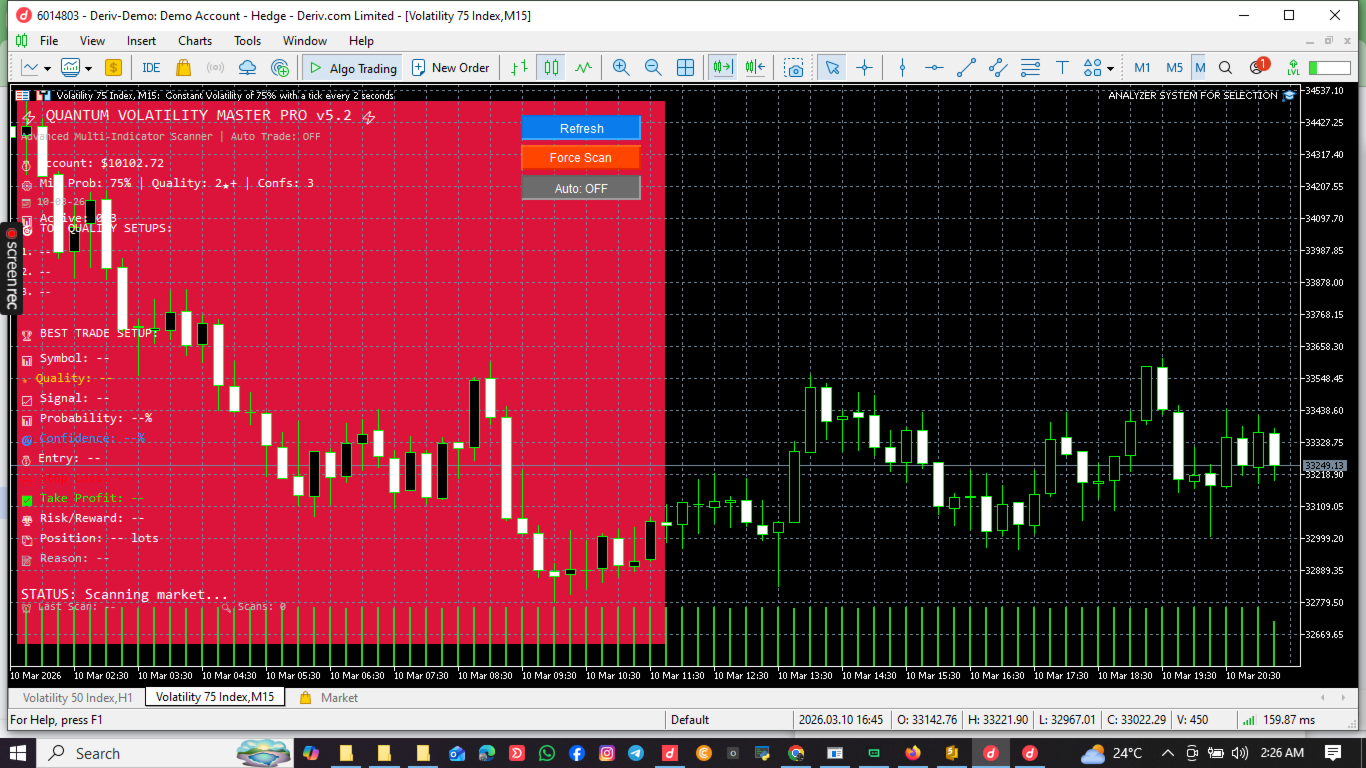
Task: Click the tile windows grid icon
Action: pyautogui.click(x=685, y=68)
